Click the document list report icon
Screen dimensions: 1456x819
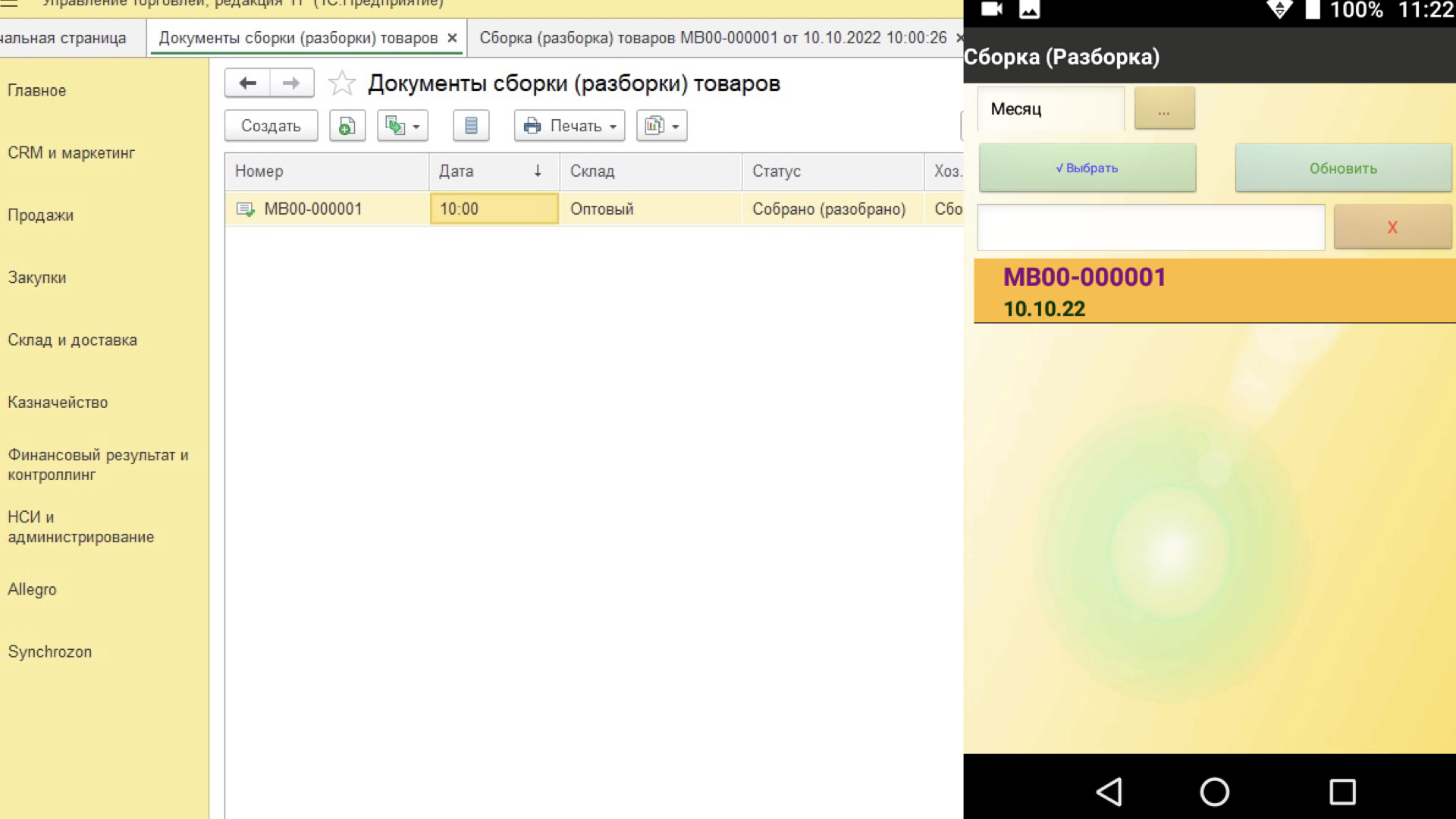coord(471,126)
